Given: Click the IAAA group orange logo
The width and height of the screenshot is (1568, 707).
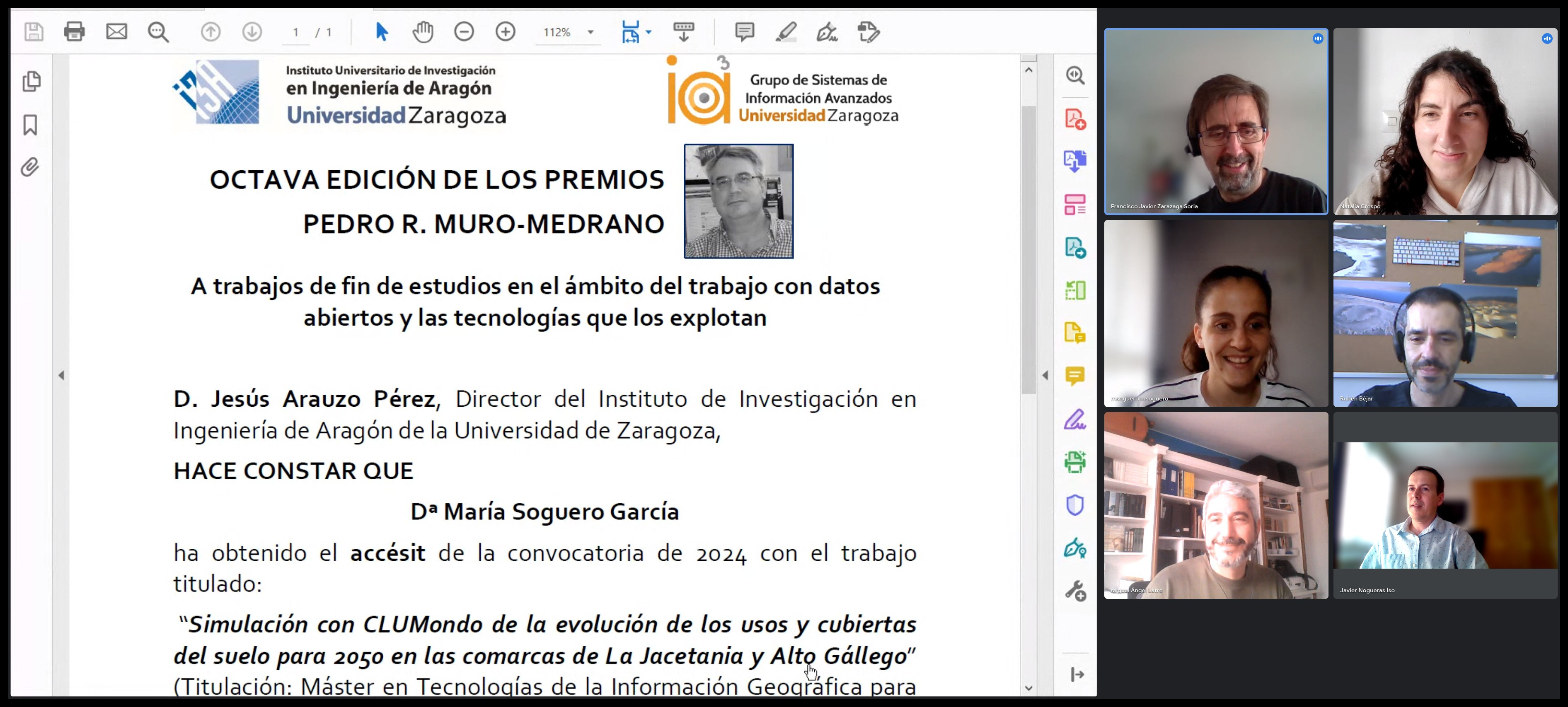Looking at the screenshot, I should (x=698, y=90).
